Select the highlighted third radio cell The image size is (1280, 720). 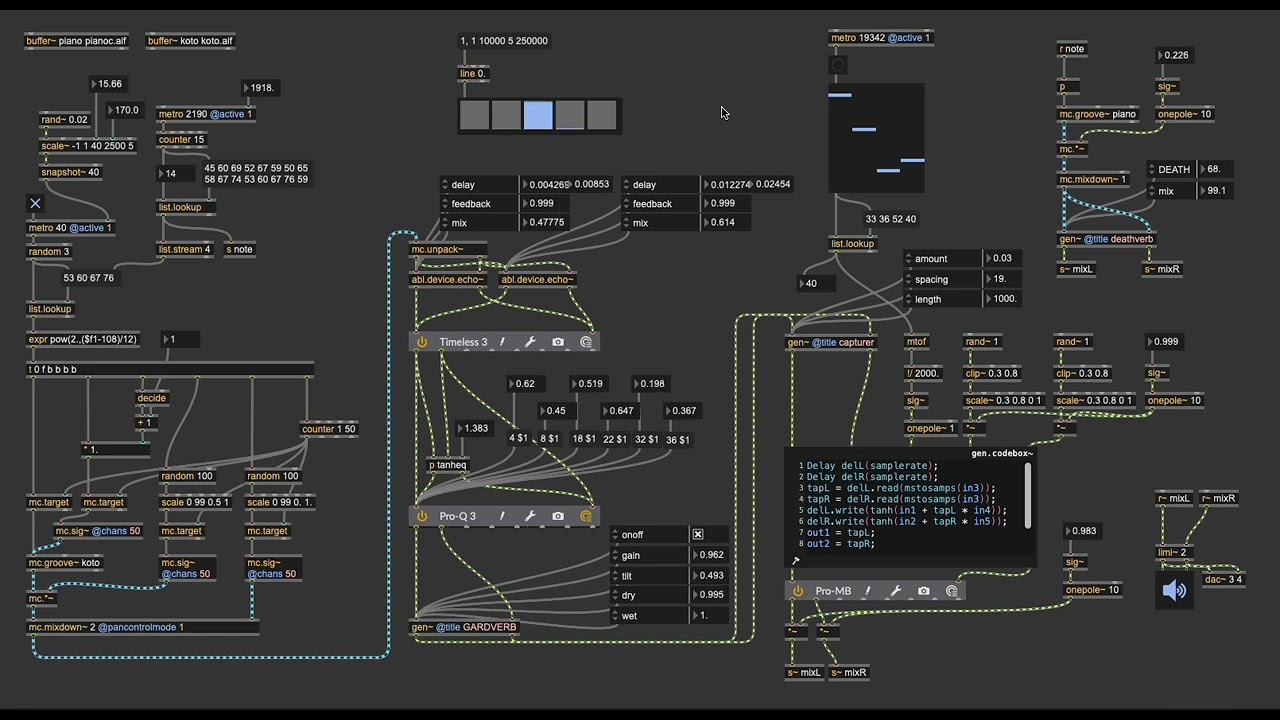coord(538,115)
